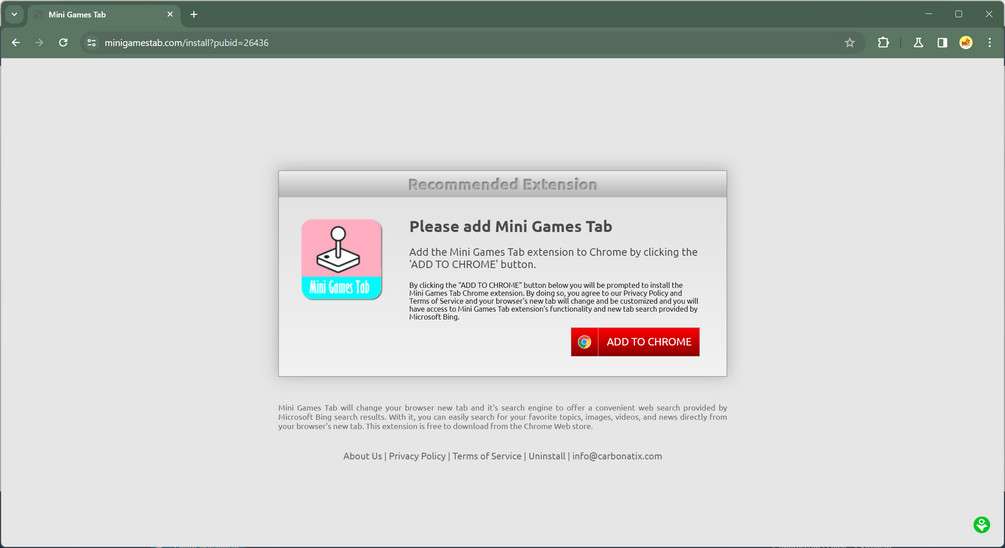Viewport: 1005px width, 548px height.
Task: Toggle the browser side panel
Action: pos(942,42)
